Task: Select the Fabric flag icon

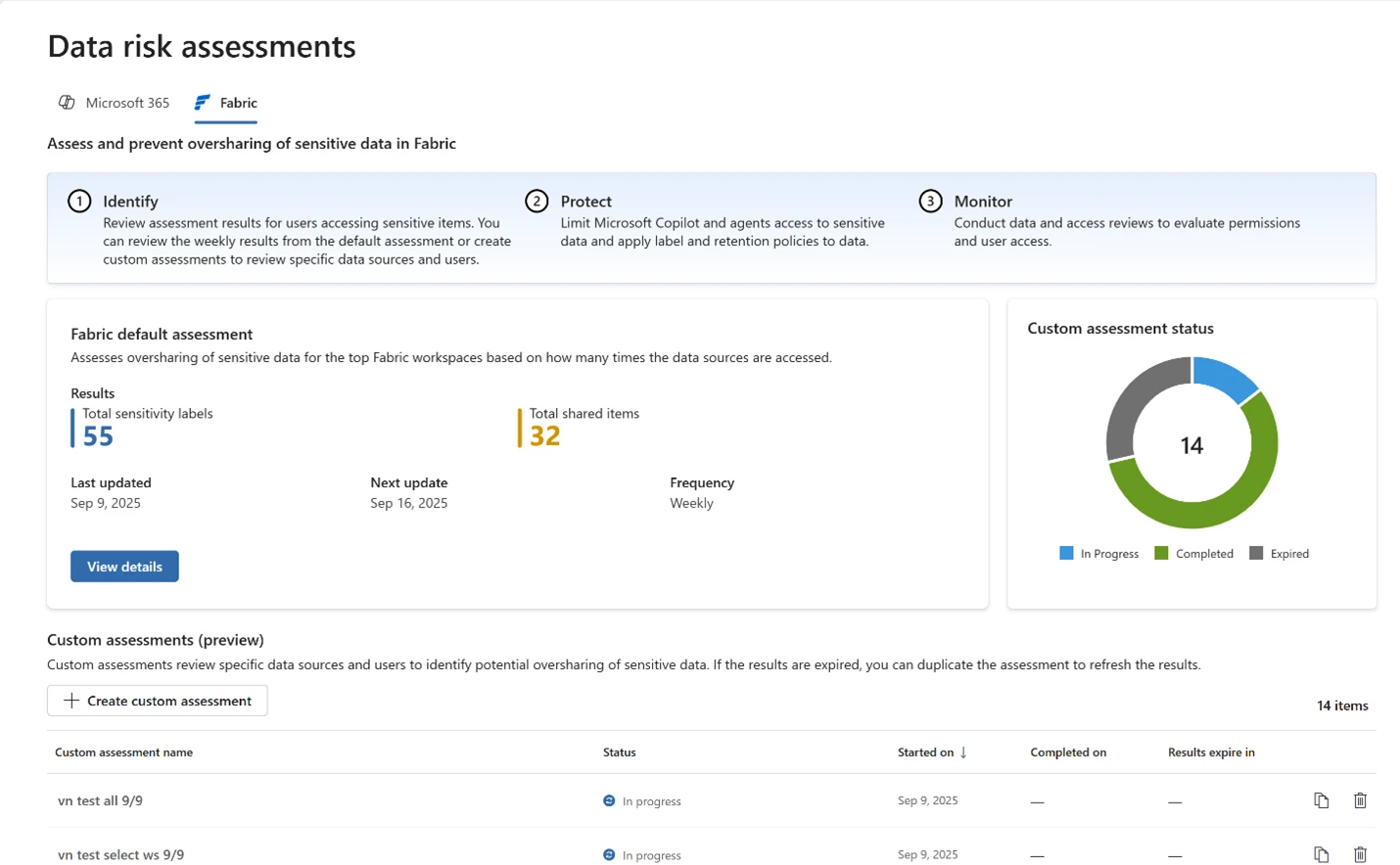Action: (202, 102)
